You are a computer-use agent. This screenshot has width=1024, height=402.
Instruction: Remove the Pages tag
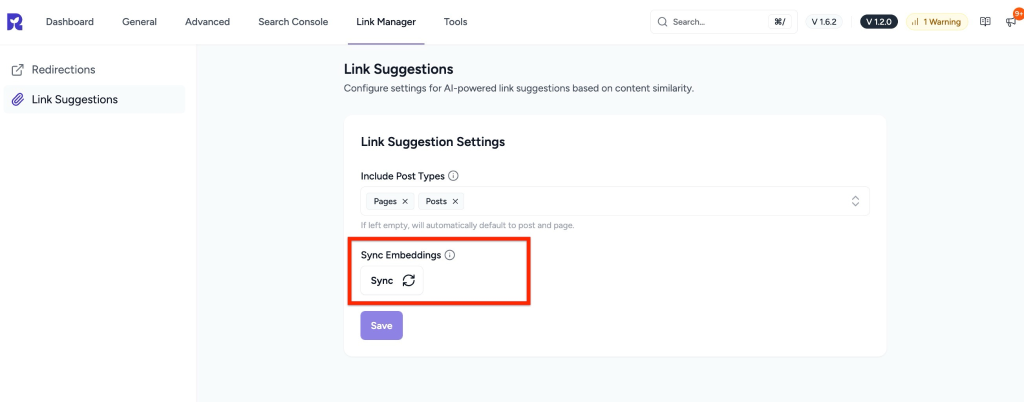pos(405,201)
